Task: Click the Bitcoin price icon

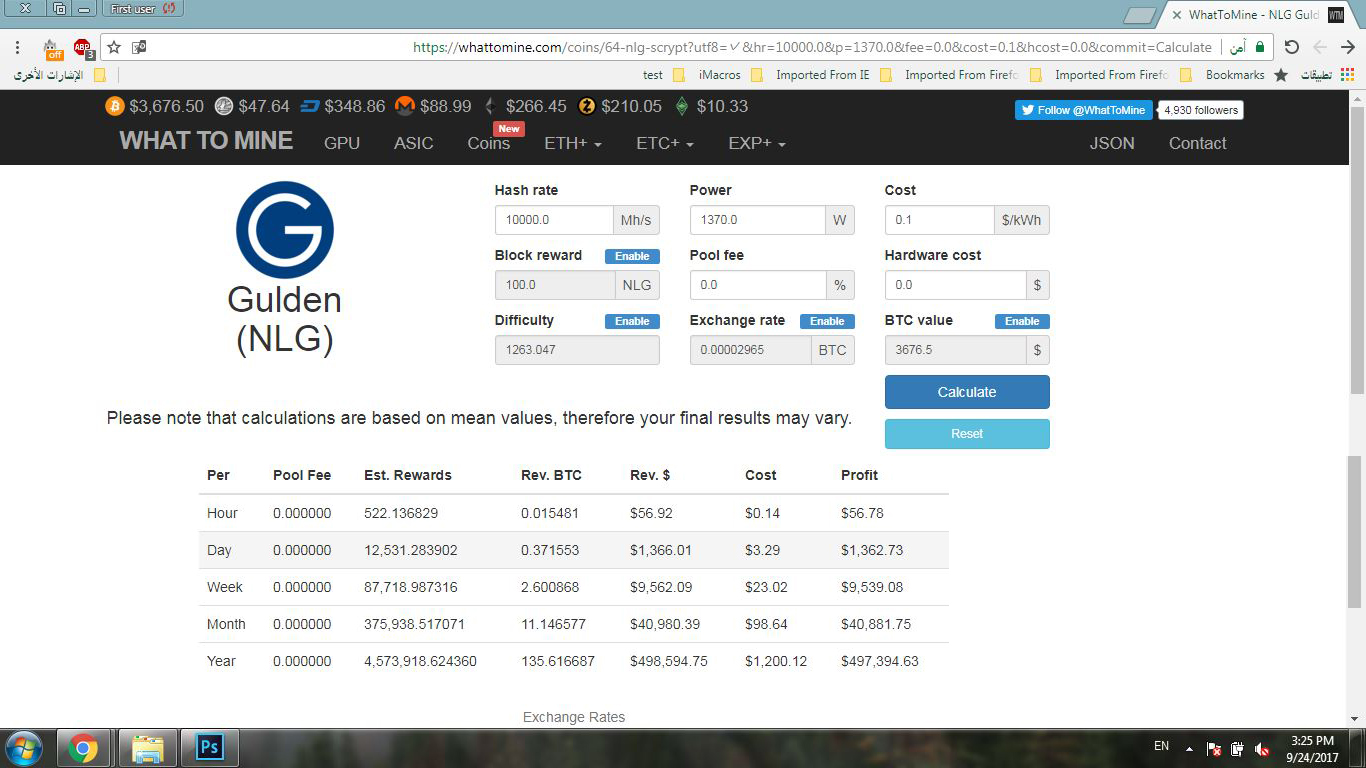Action: pyautogui.click(x=115, y=106)
